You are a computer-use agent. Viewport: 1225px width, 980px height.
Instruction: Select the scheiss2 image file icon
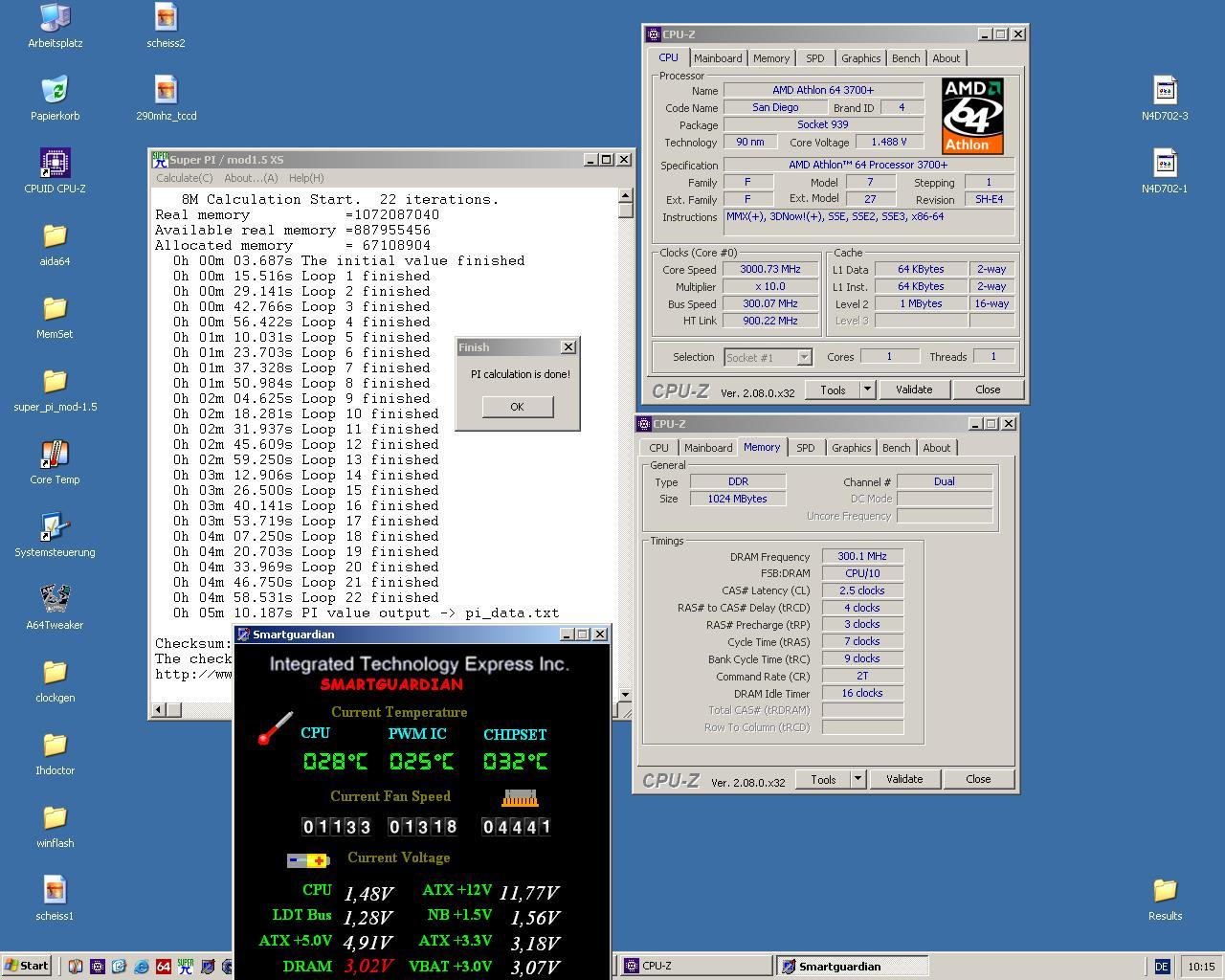pos(166,17)
